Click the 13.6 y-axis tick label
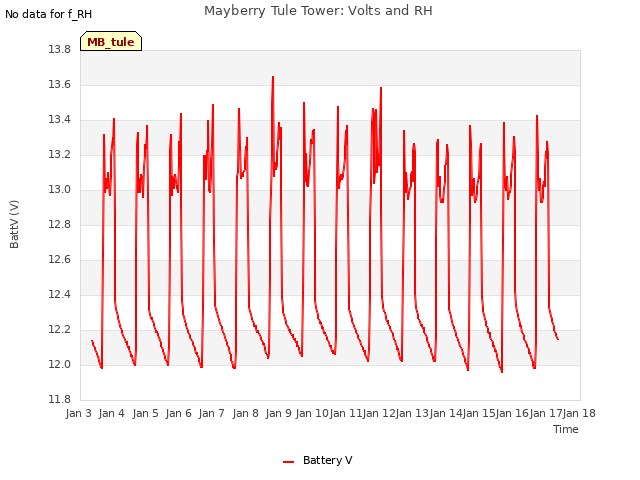 pos(60,85)
